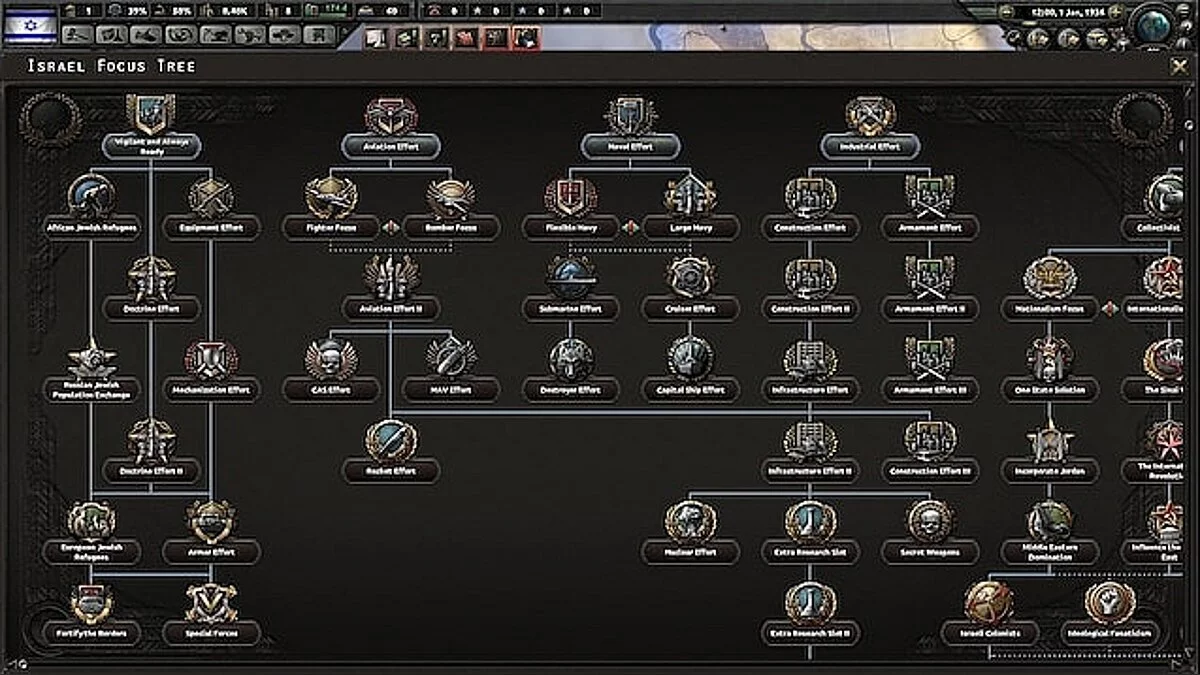Click the Israel flag to open politics
The width and height of the screenshot is (1200, 675).
point(29,23)
